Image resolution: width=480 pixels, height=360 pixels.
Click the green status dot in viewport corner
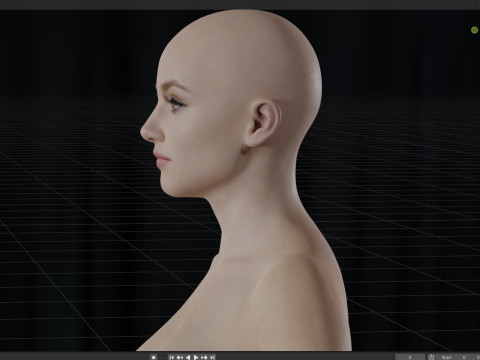coord(474,30)
